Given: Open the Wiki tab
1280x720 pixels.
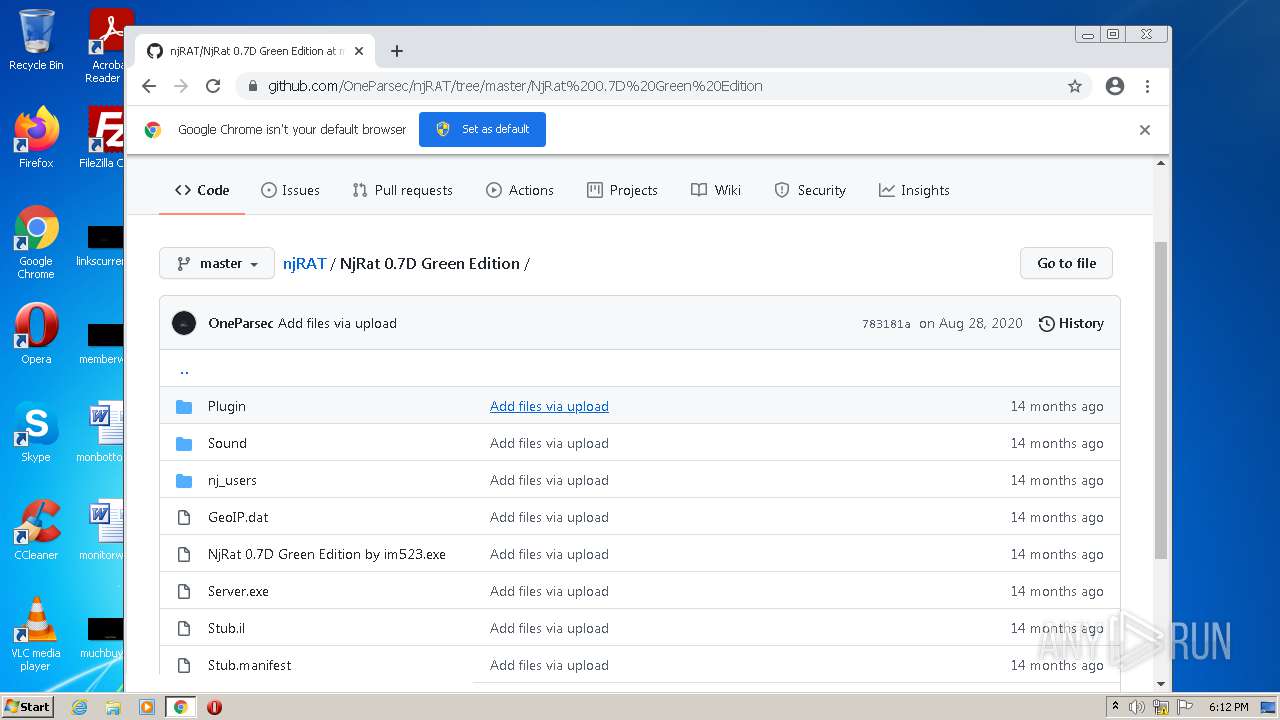Looking at the screenshot, I should point(716,190).
